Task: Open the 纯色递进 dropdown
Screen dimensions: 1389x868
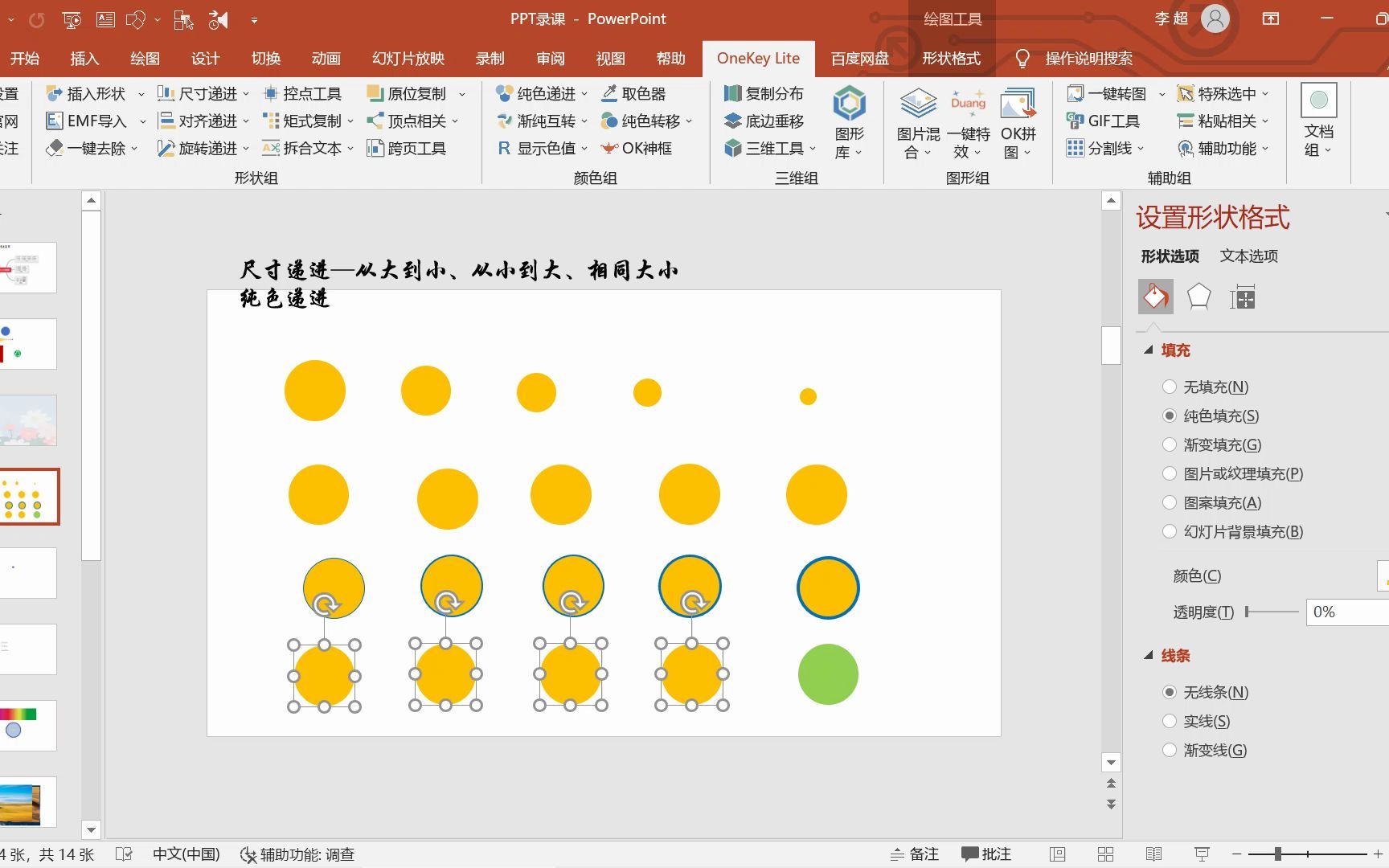Action: (x=584, y=94)
